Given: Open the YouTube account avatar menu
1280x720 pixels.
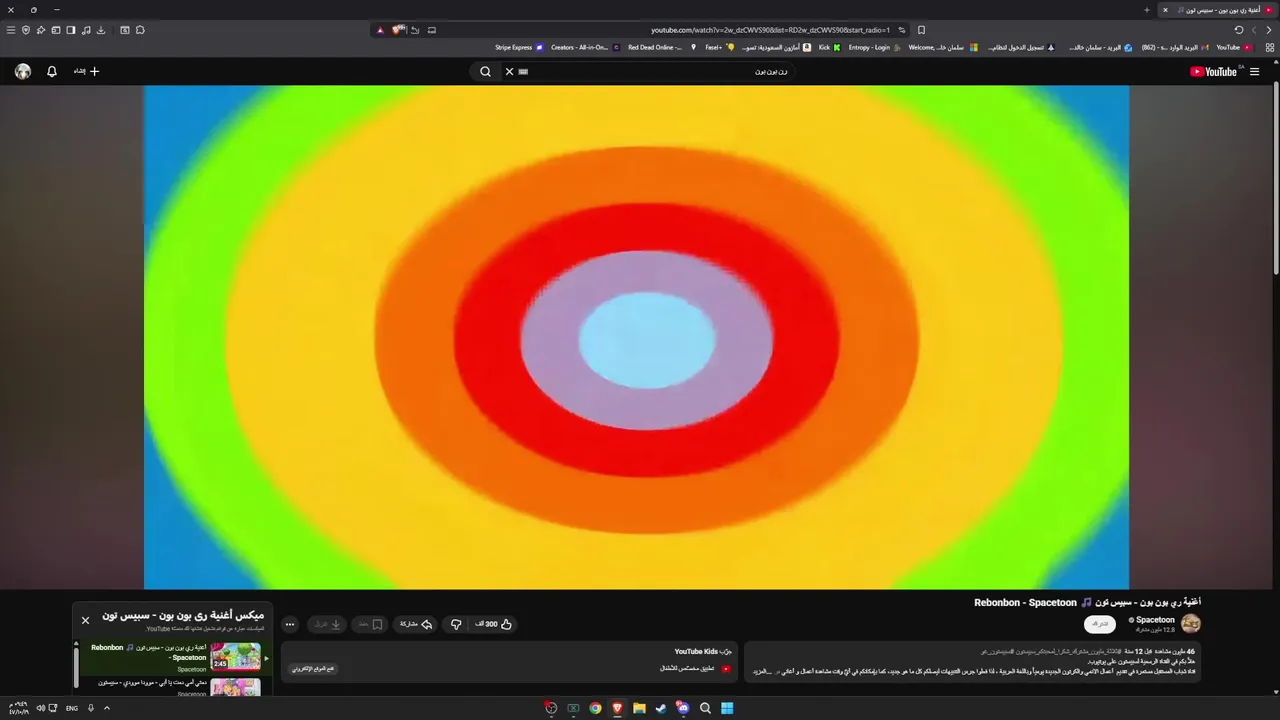Looking at the screenshot, I should 23,72.
